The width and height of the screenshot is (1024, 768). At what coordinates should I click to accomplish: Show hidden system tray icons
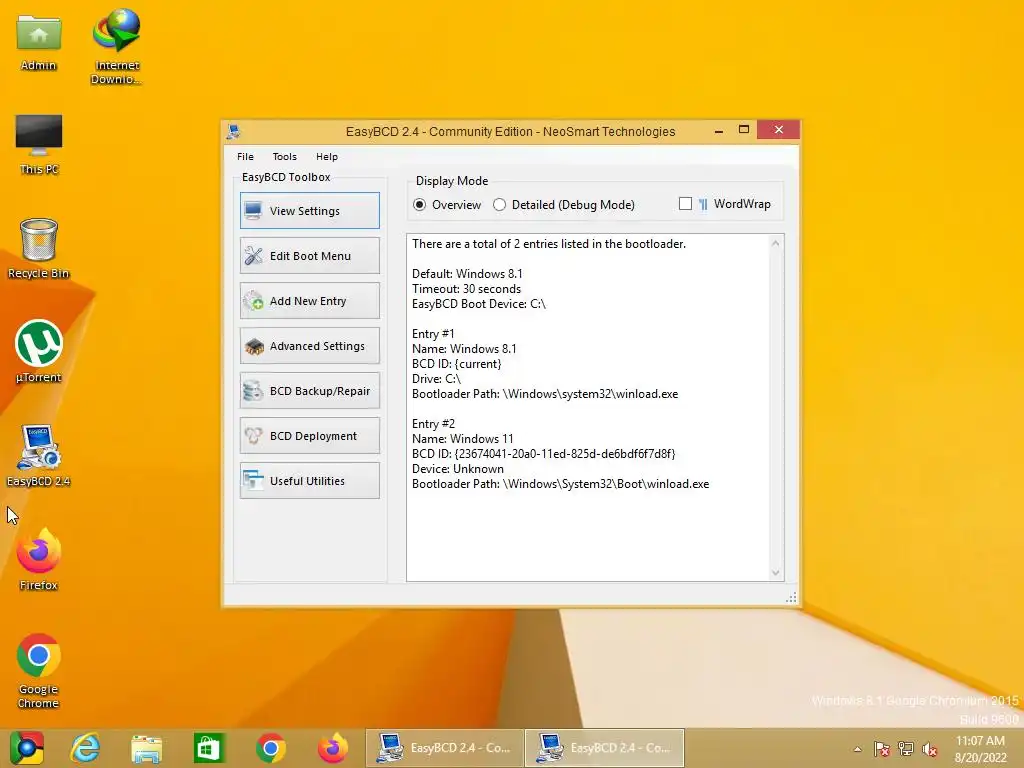(x=857, y=749)
